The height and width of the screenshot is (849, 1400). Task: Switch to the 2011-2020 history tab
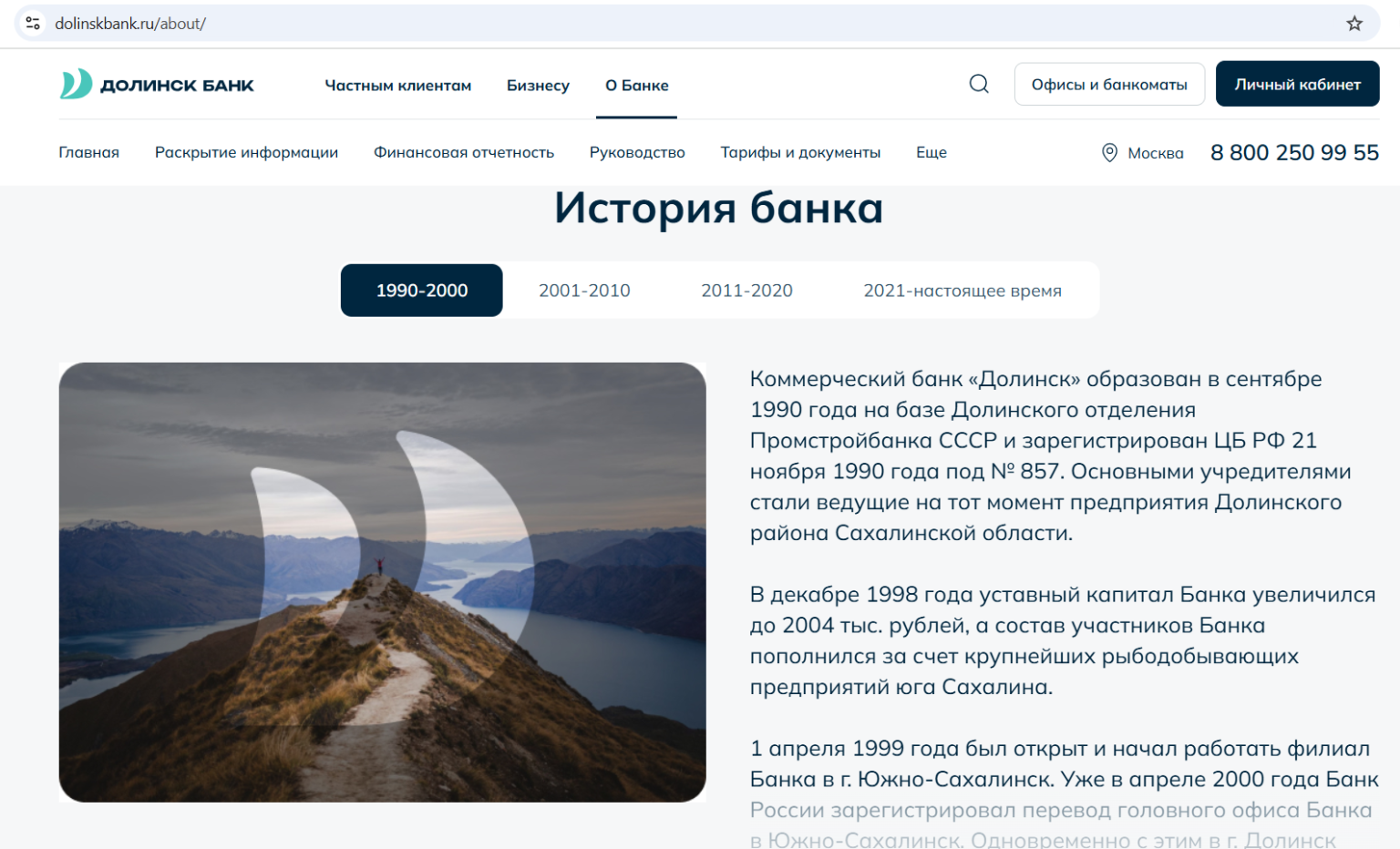[746, 291]
